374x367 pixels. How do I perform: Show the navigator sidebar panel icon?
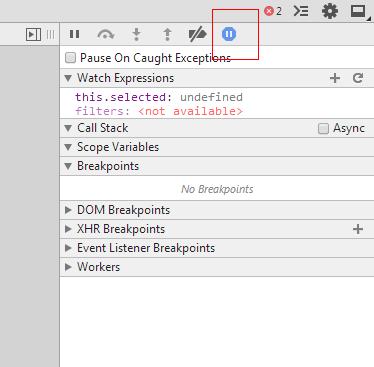pos(33,34)
